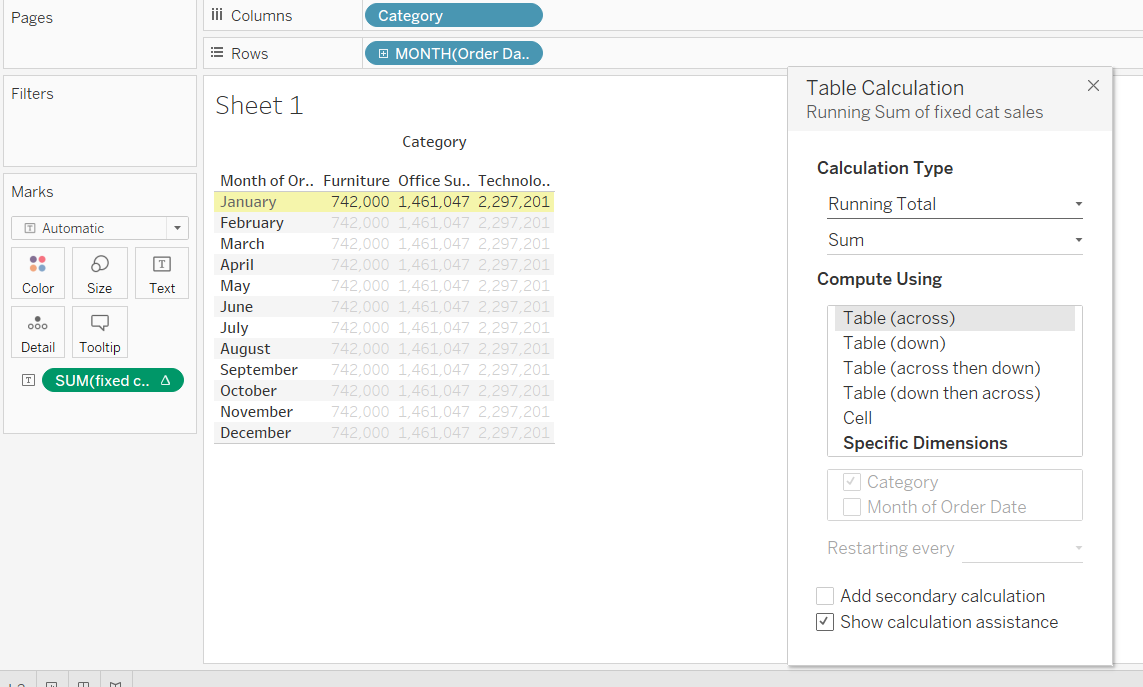Image resolution: width=1143 pixels, height=687 pixels.
Task: Click the delta table-calc icon on SUM pill
Action: pos(165,380)
